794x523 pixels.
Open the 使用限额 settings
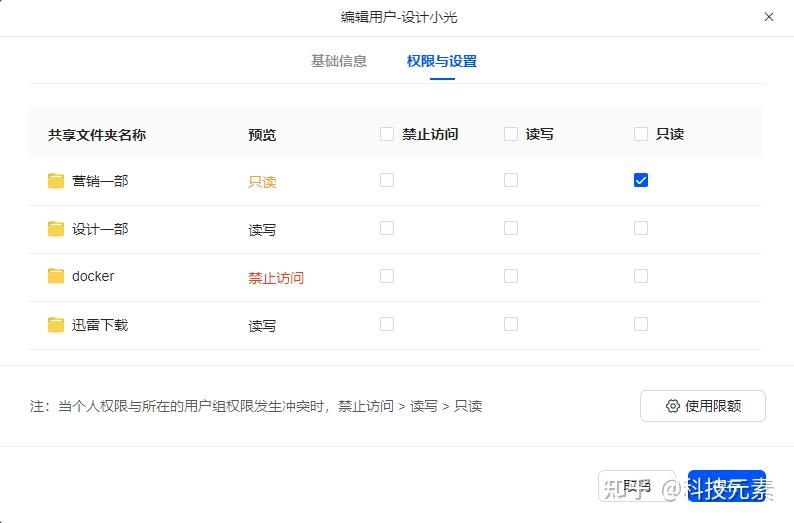(x=702, y=406)
